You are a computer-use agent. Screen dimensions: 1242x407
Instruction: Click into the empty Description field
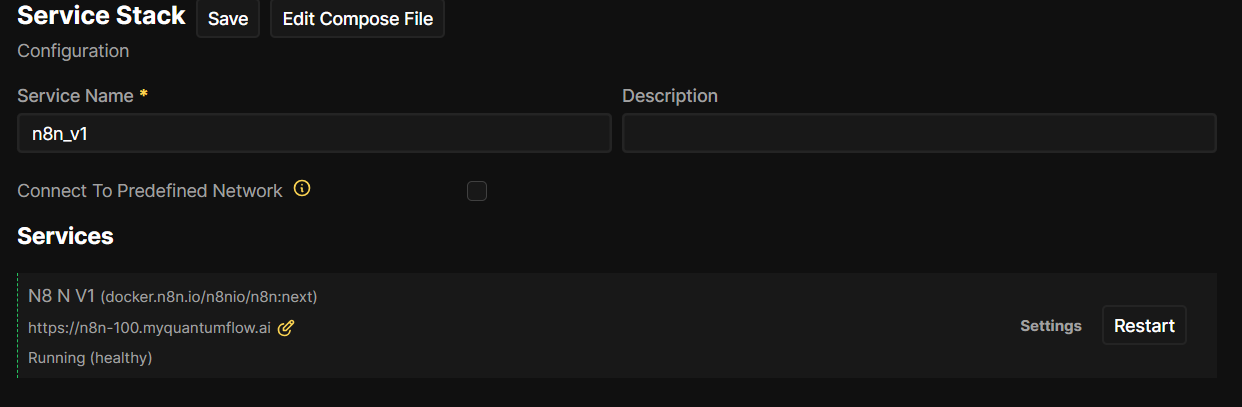click(x=918, y=133)
